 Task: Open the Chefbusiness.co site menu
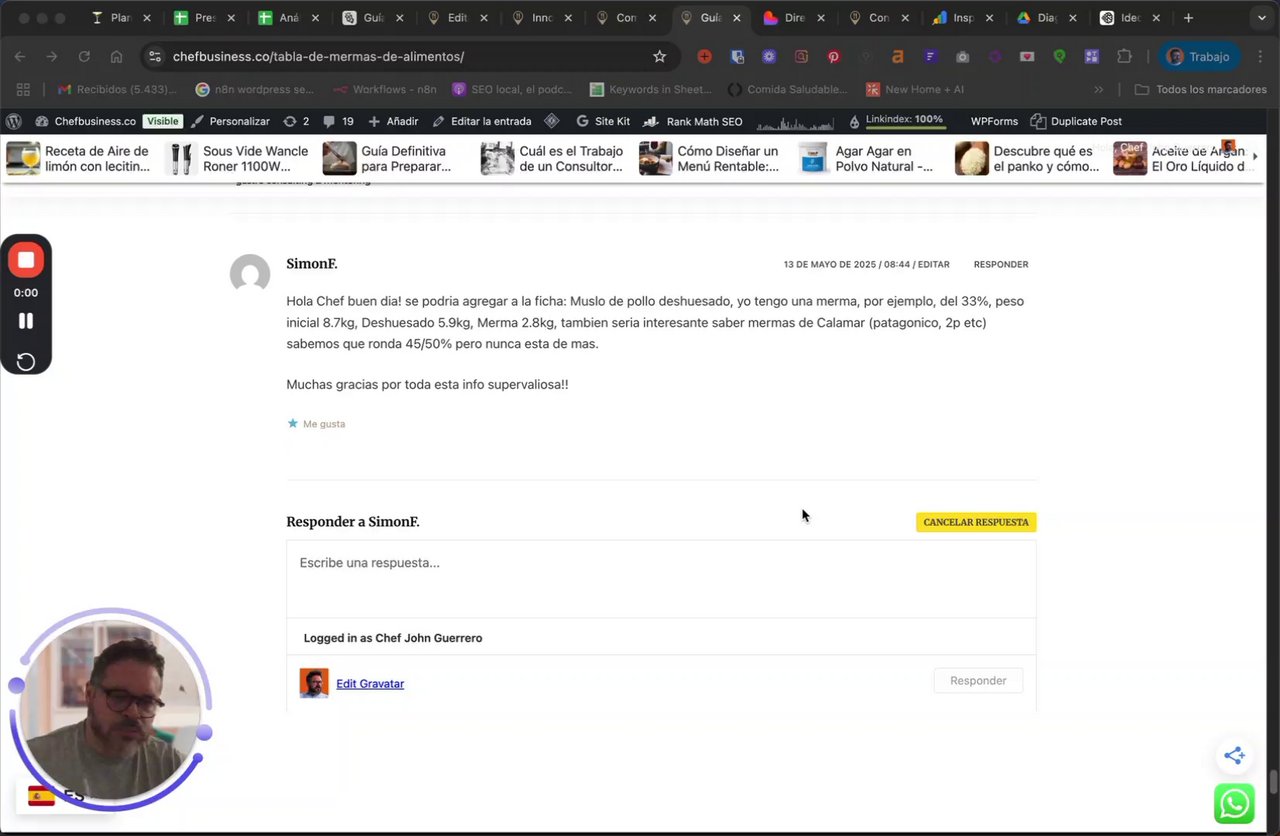click(x=86, y=121)
